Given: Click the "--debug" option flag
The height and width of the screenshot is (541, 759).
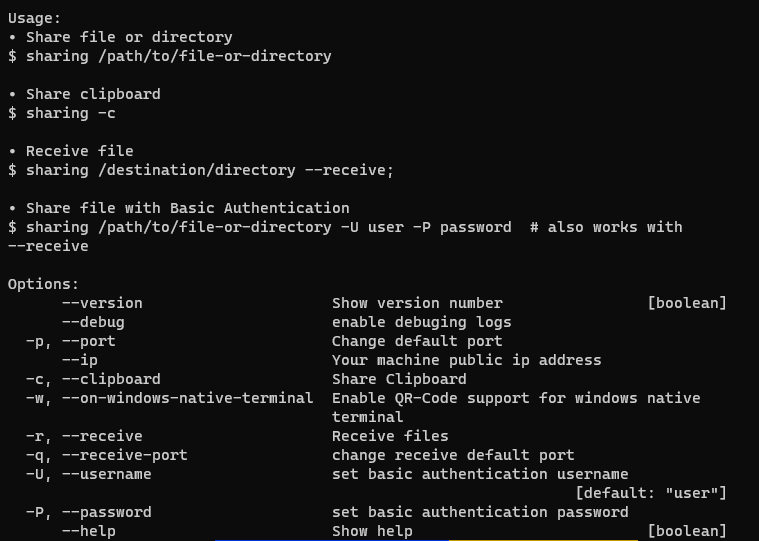Looking at the screenshot, I should [93, 322].
